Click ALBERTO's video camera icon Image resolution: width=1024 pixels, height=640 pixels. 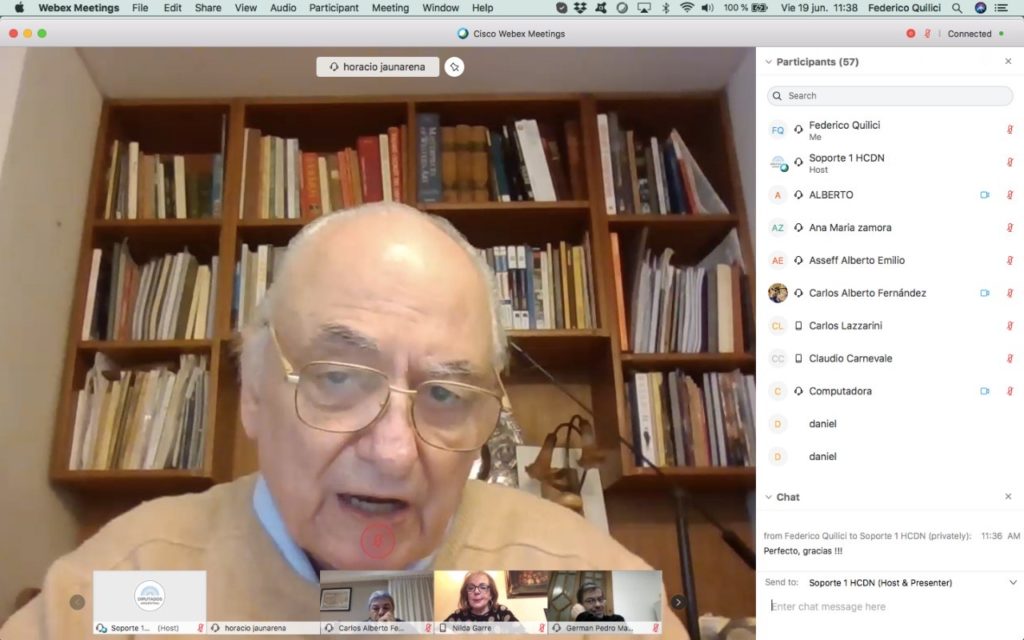[985, 195]
